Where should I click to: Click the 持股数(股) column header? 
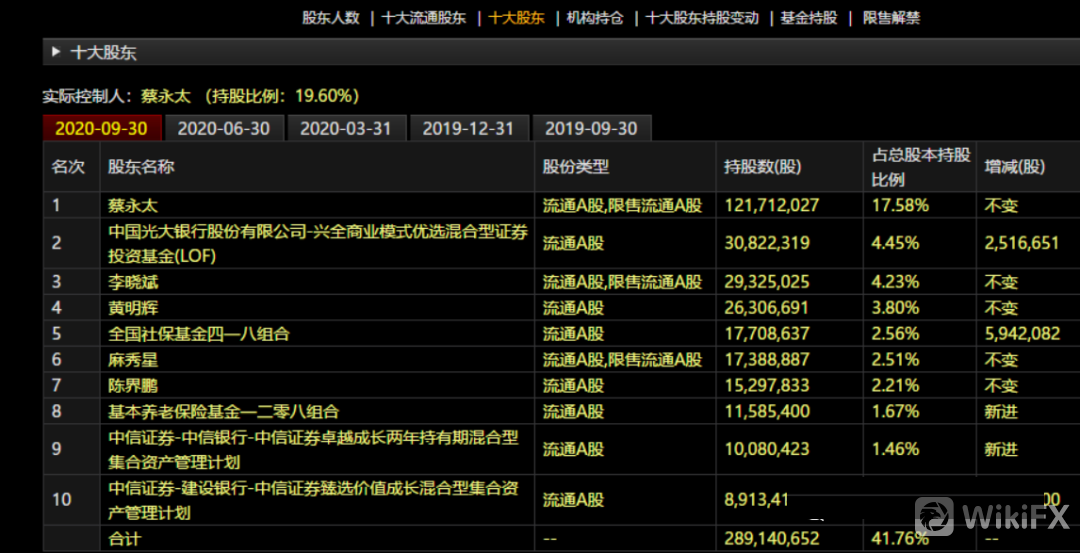(763, 167)
